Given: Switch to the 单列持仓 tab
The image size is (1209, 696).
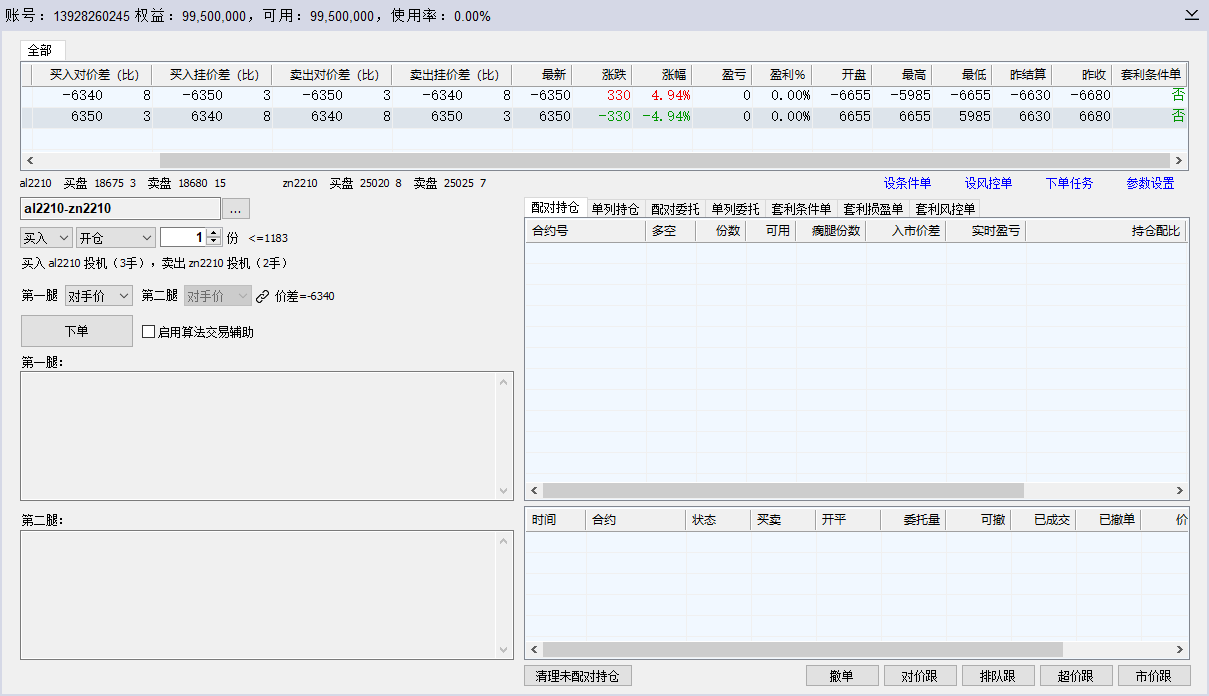Looking at the screenshot, I should click(615, 209).
